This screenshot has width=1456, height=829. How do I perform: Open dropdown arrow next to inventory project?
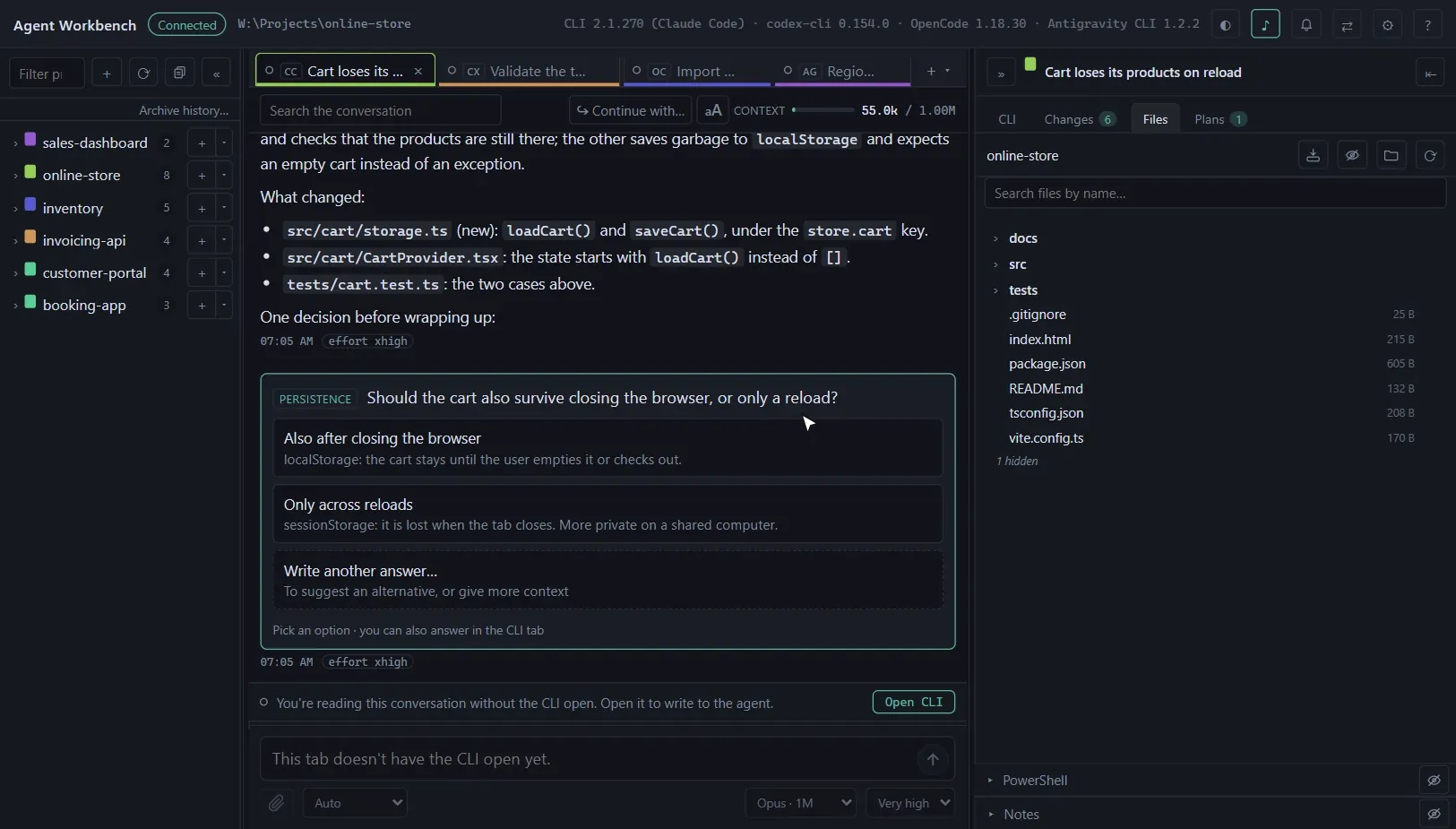click(x=224, y=208)
